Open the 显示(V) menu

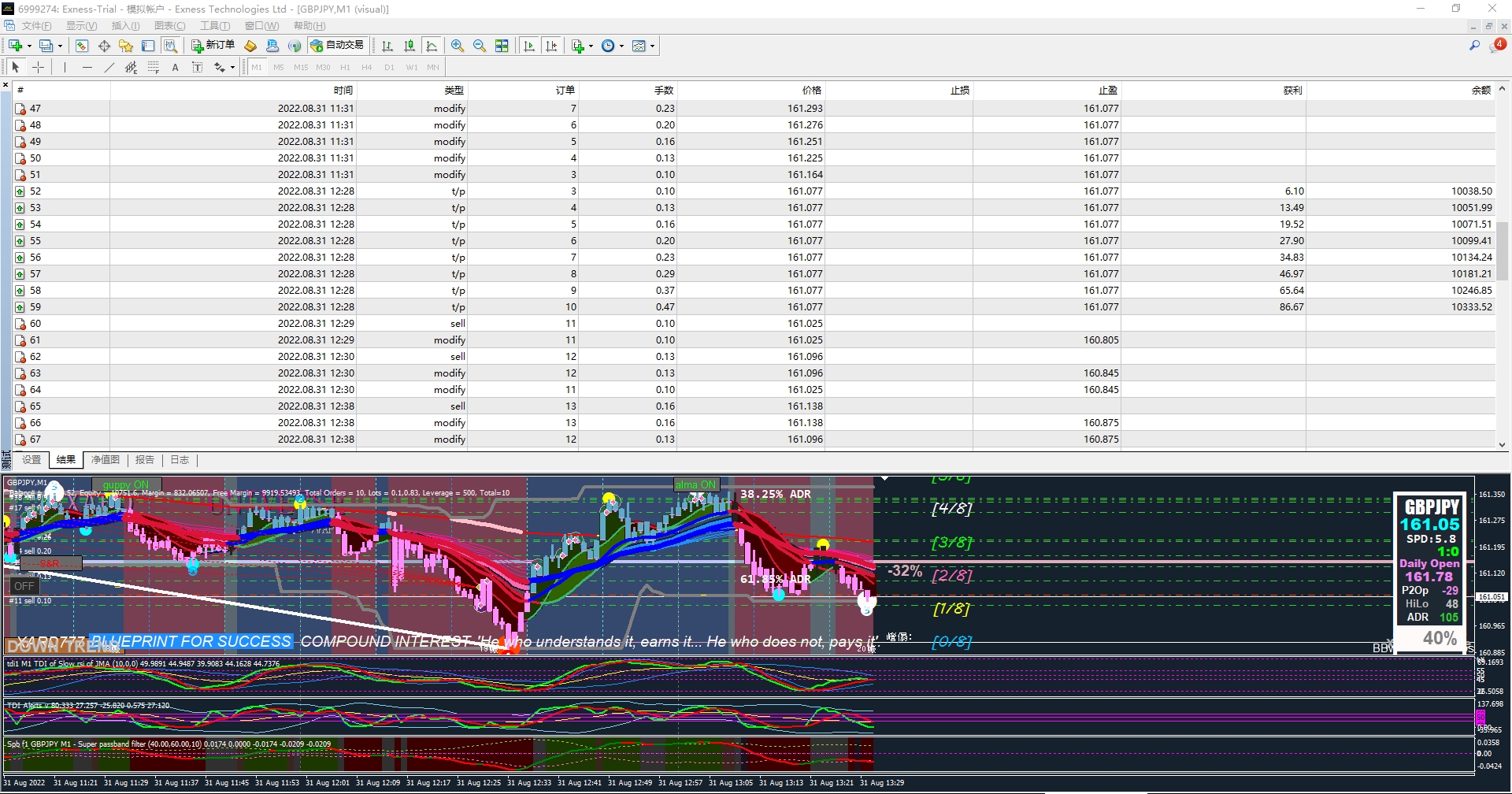(81, 26)
